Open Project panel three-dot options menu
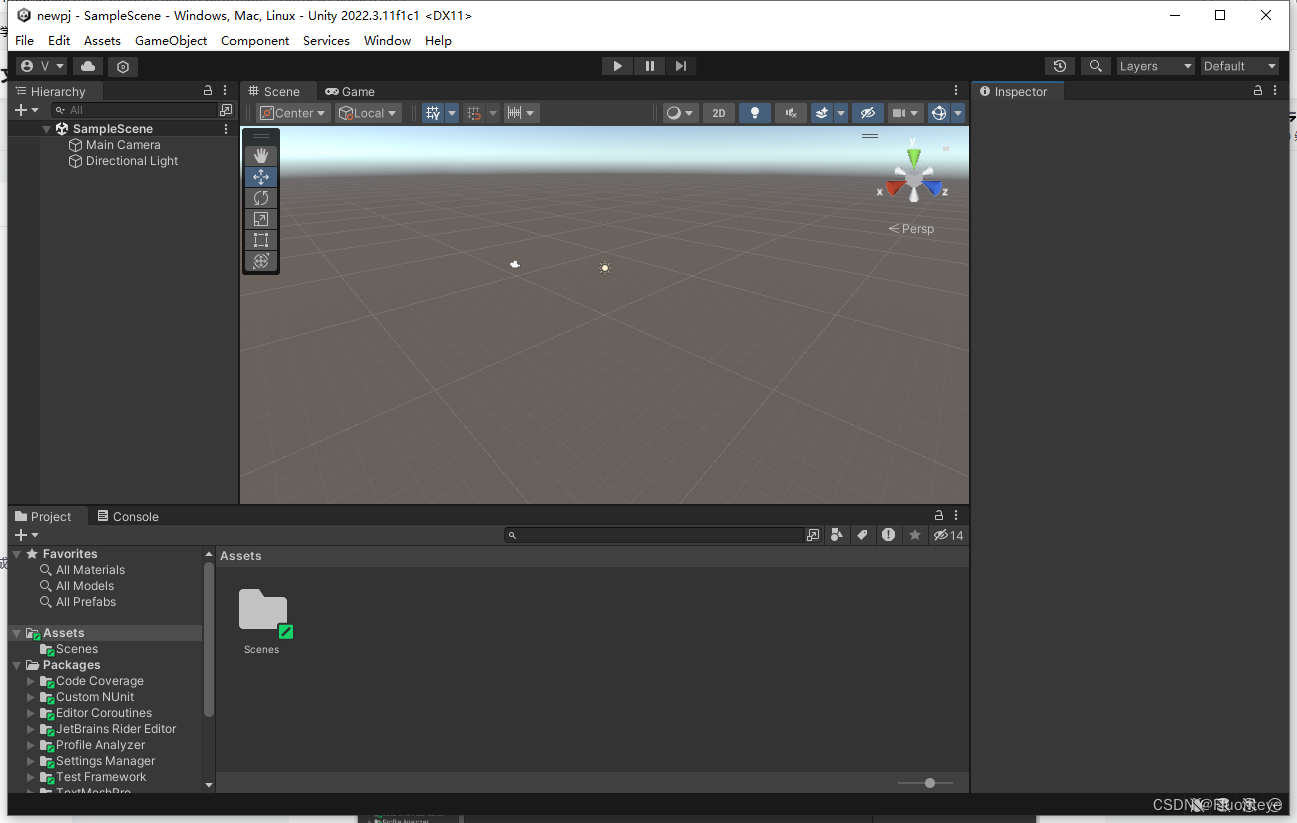 click(x=956, y=516)
